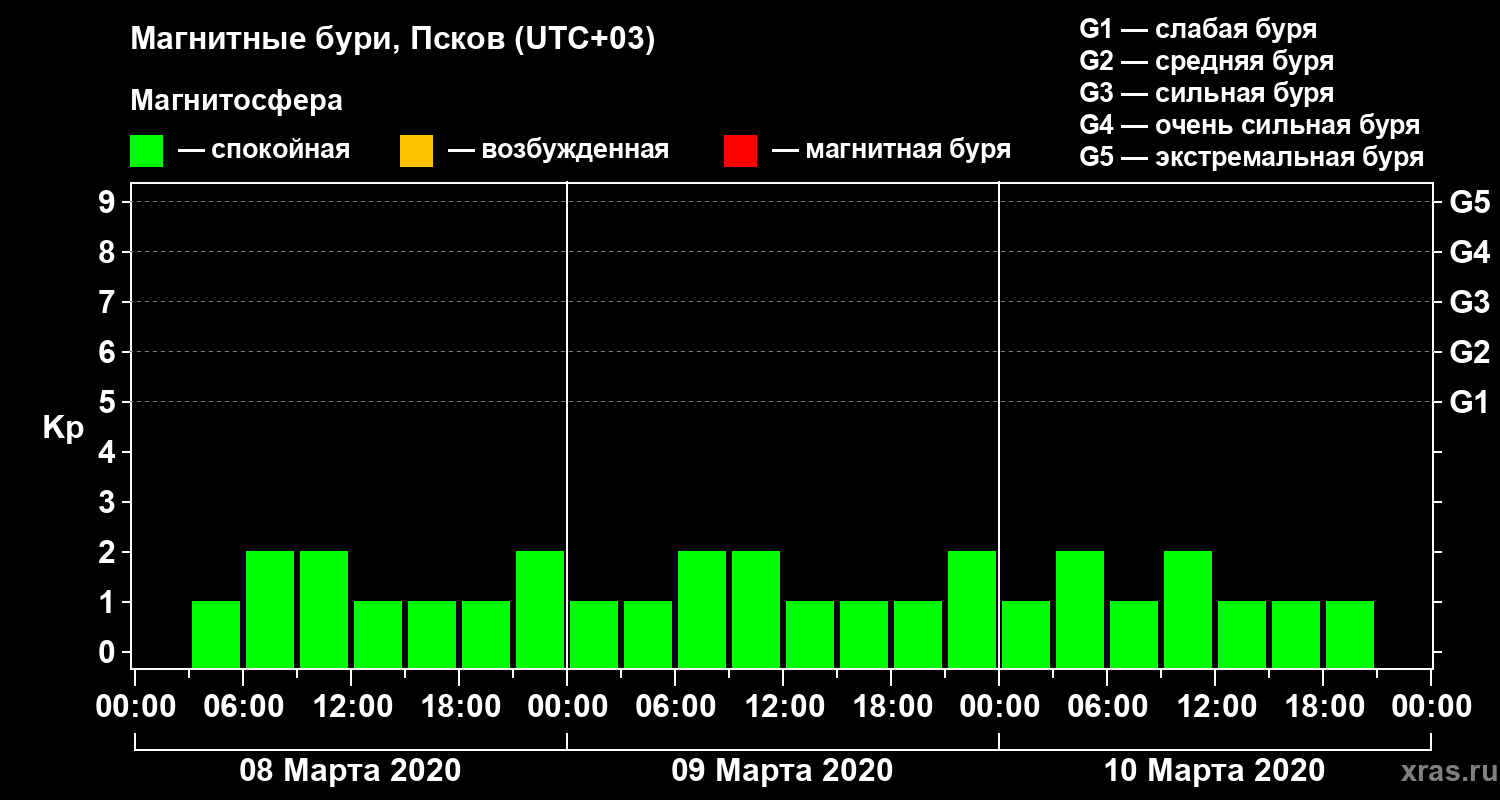Image resolution: width=1500 pixels, height=800 pixels.
Task: Click the red 'магнитная буря' legend swatch
Action: 740,151
